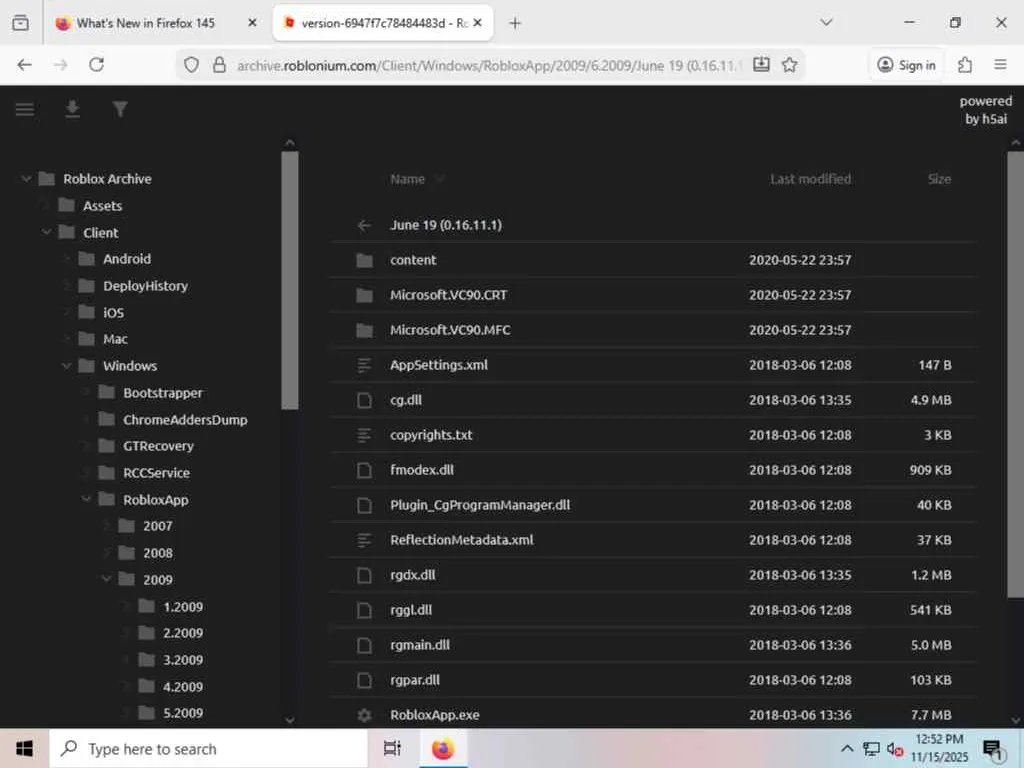The image size is (1024, 768).
Task: Open Plugin_CgProgramManager.dll file link
Action: click(480, 505)
